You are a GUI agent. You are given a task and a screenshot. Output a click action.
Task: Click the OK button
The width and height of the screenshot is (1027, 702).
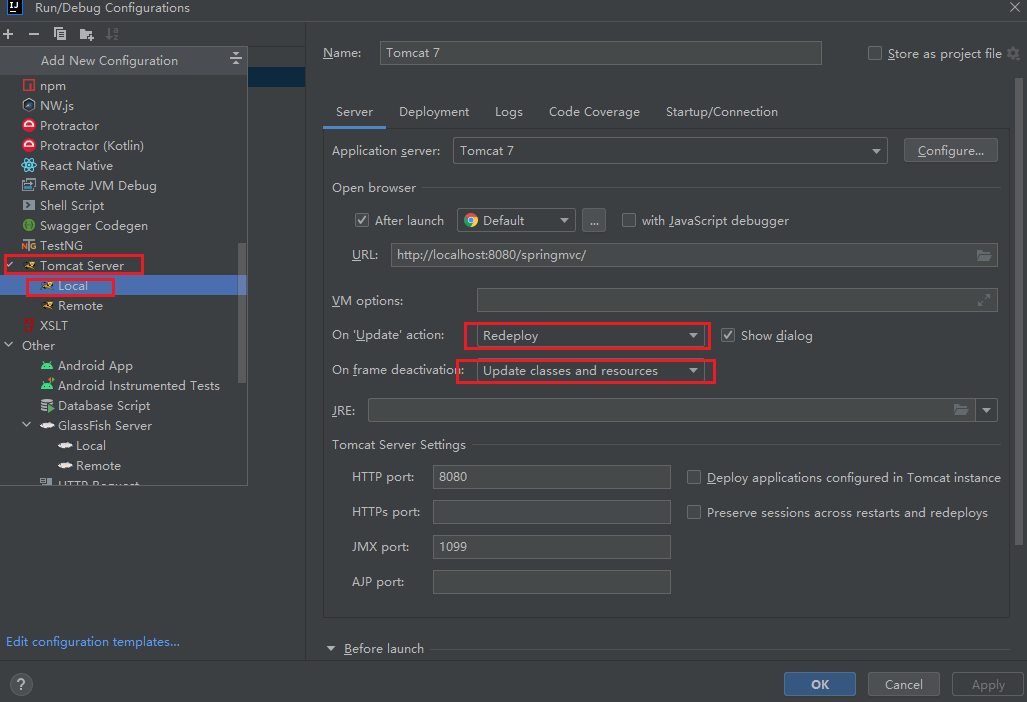[x=819, y=684]
